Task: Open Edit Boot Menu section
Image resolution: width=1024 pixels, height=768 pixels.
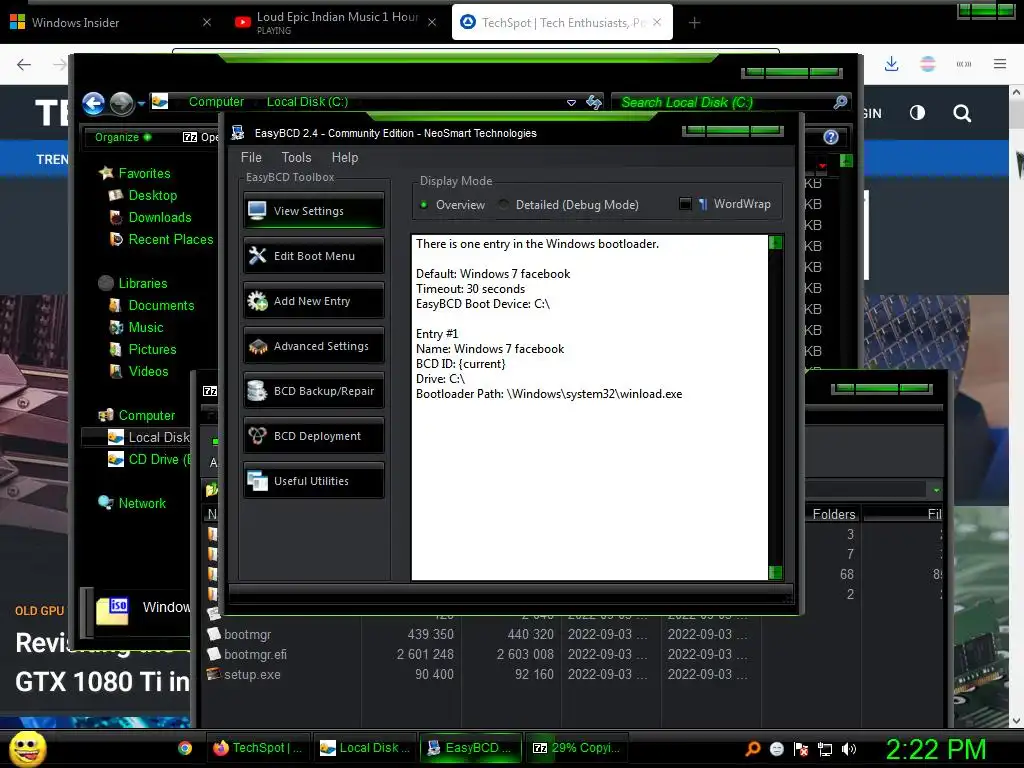Action: [x=313, y=256]
